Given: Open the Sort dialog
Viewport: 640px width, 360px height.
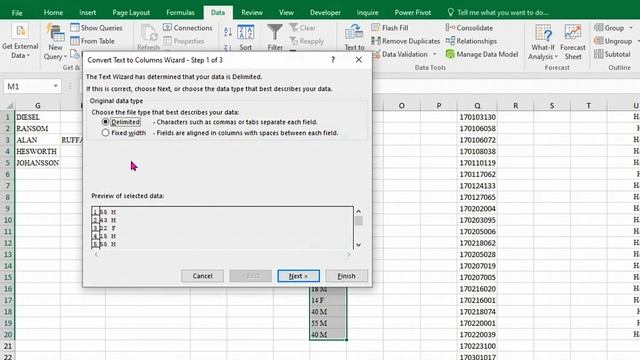Looking at the screenshot, I should (246, 38).
